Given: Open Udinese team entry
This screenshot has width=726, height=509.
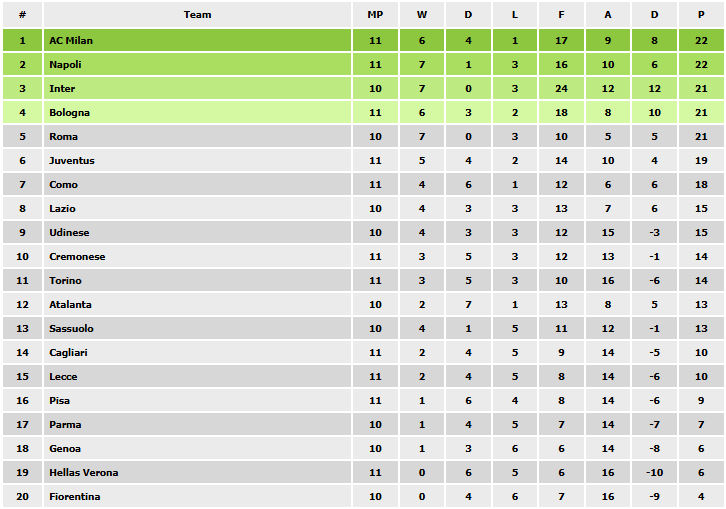Looking at the screenshot, I should click(x=69, y=233).
